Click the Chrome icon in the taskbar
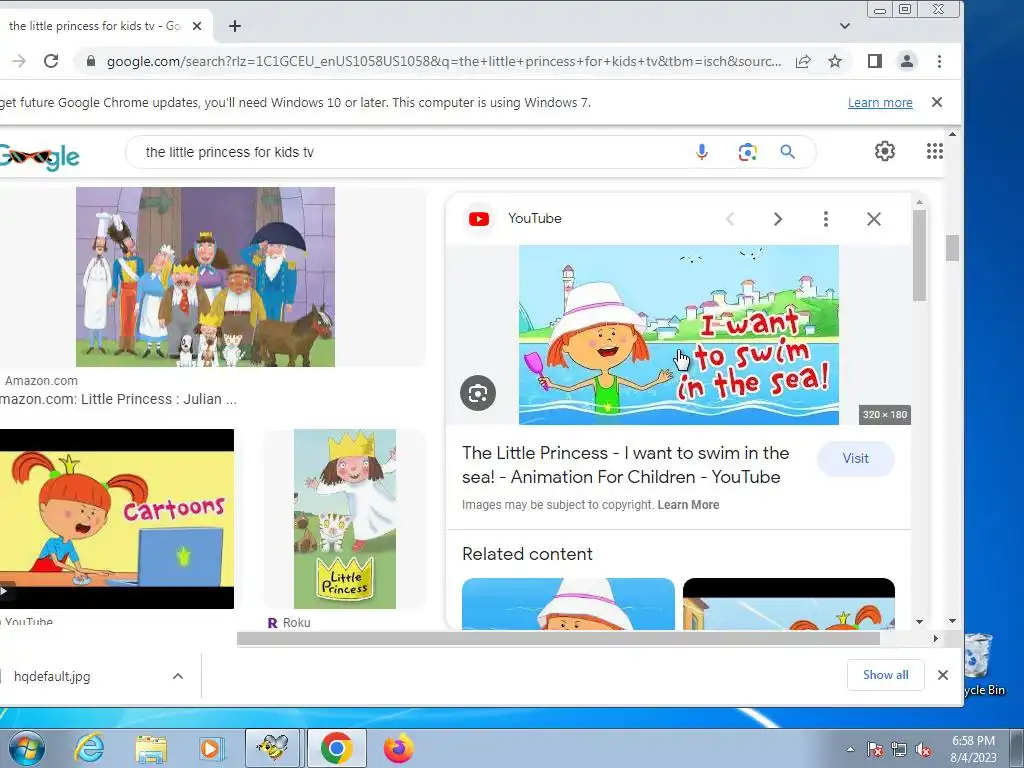This screenshot has height=768, width=1024. tap(336, 748)
